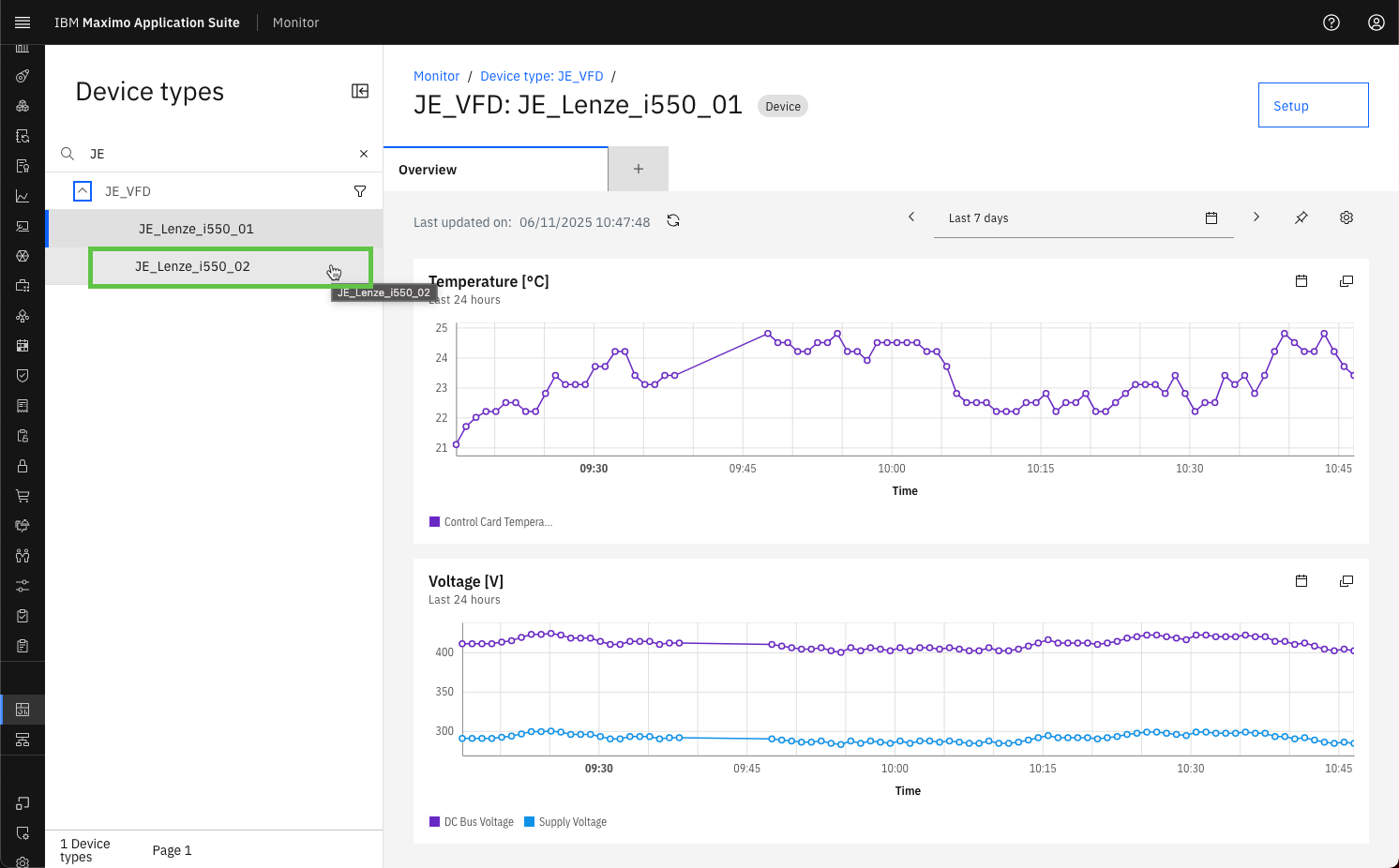The image size is (1399, 868).
Task: Open the Last 7 days range dropdown
Action: point(1083,218)
